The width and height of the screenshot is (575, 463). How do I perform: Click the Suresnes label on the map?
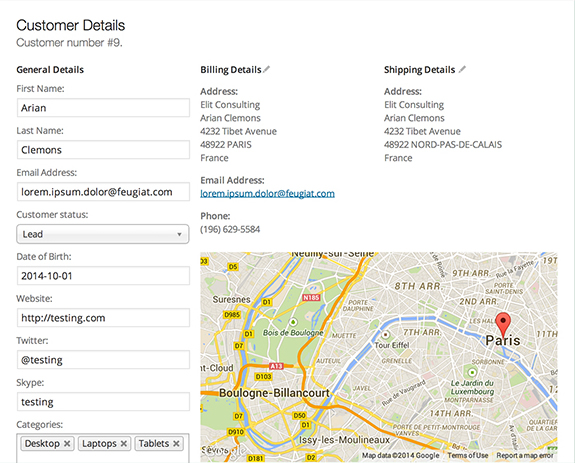coord(231,299)
